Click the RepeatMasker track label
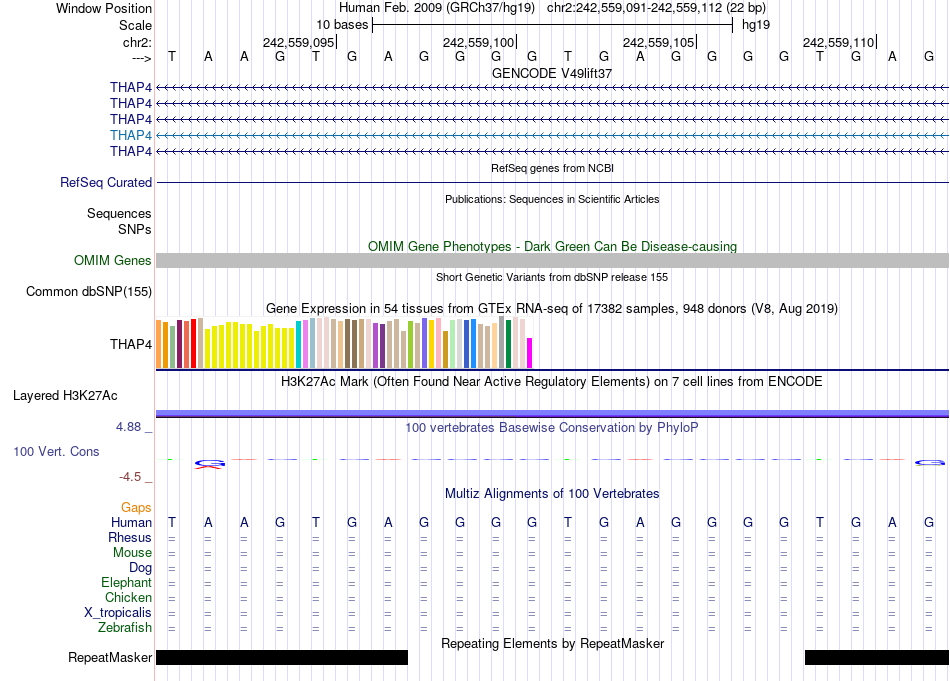950x681 pixels. pyautogui.click(x=110, y=657)
